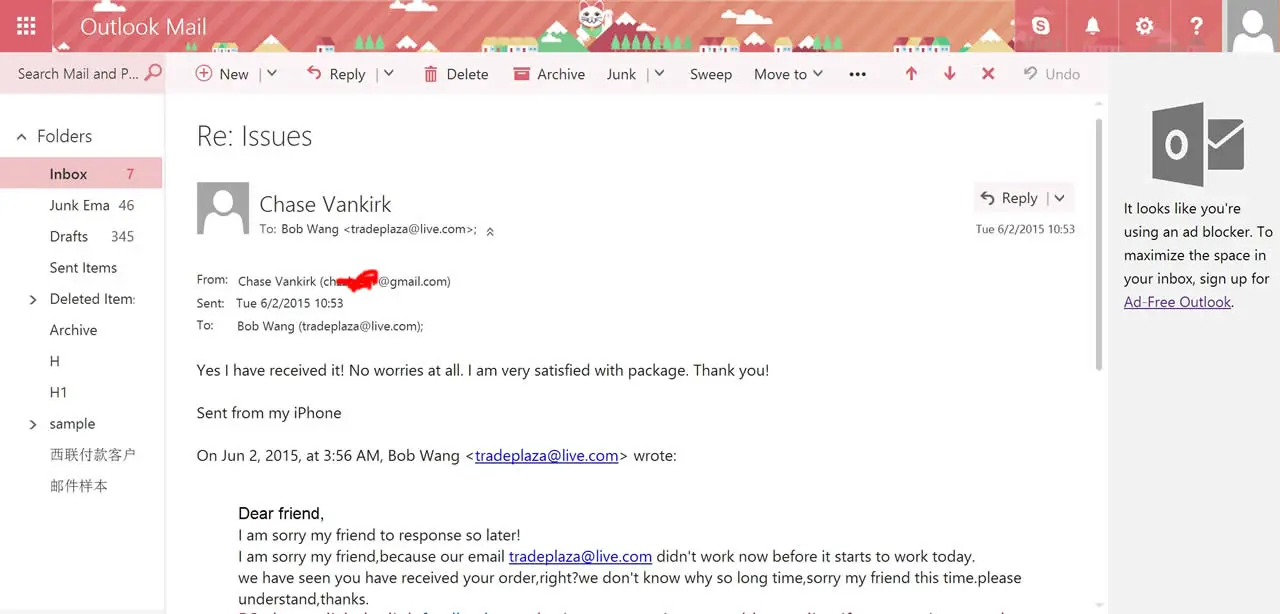Collapse the Folders section
The image size is (1280, 614).
21,137
